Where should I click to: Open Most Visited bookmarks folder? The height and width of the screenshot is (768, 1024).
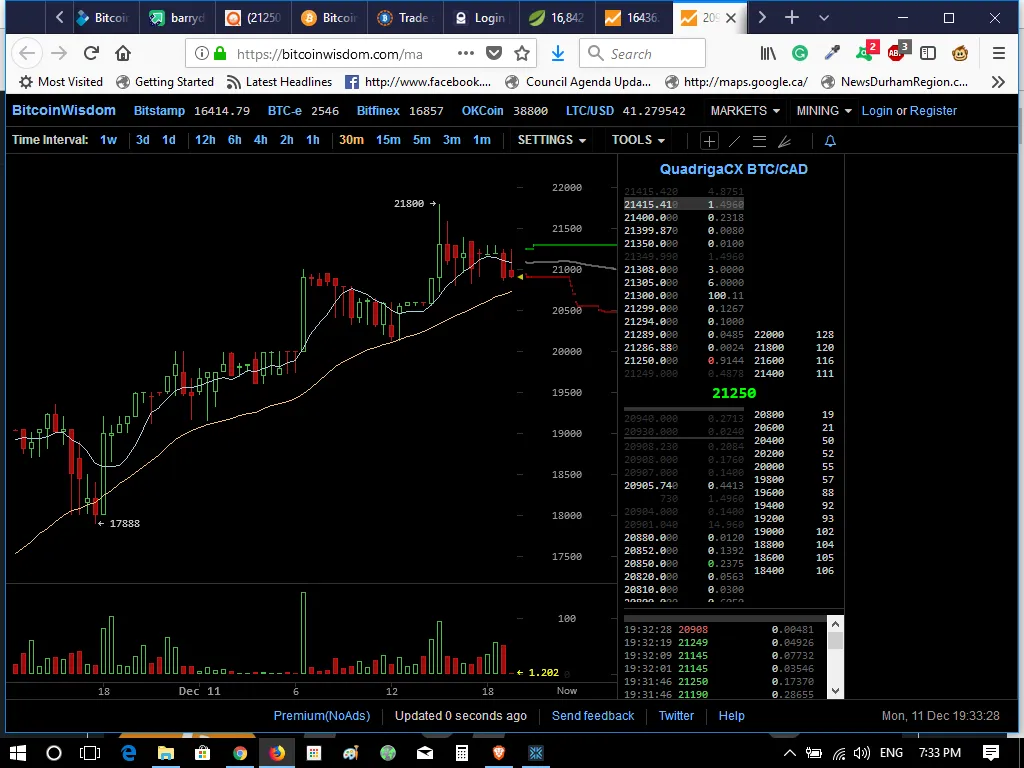(x=61, y=82)
